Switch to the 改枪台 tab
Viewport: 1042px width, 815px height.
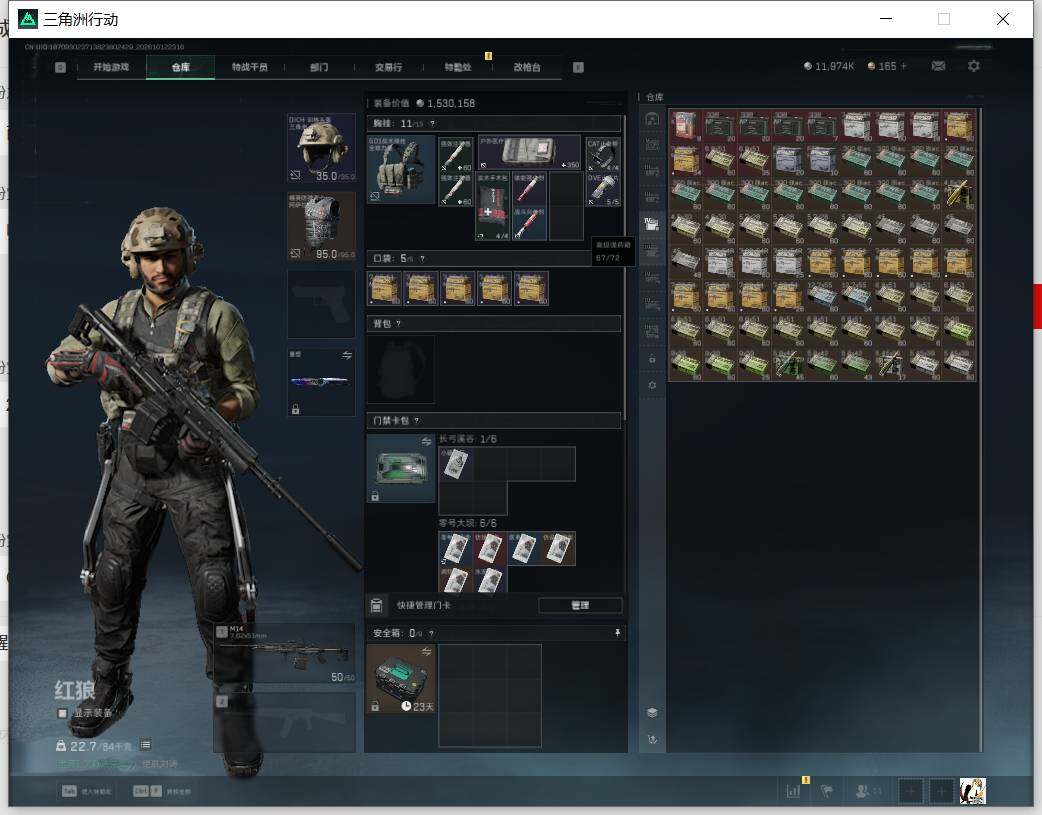(527, 67)
